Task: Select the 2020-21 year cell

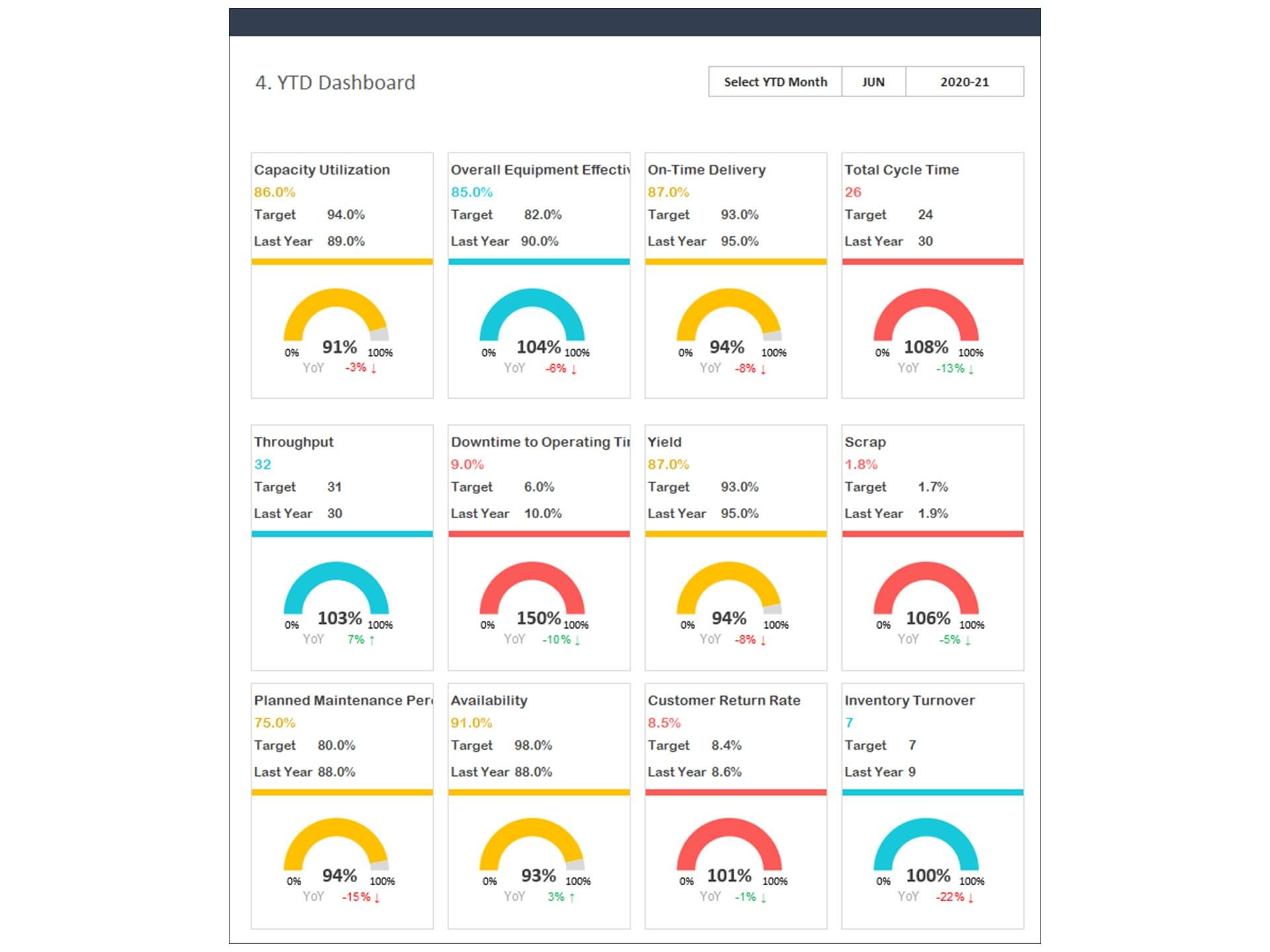Action: (x=964, y=82)
